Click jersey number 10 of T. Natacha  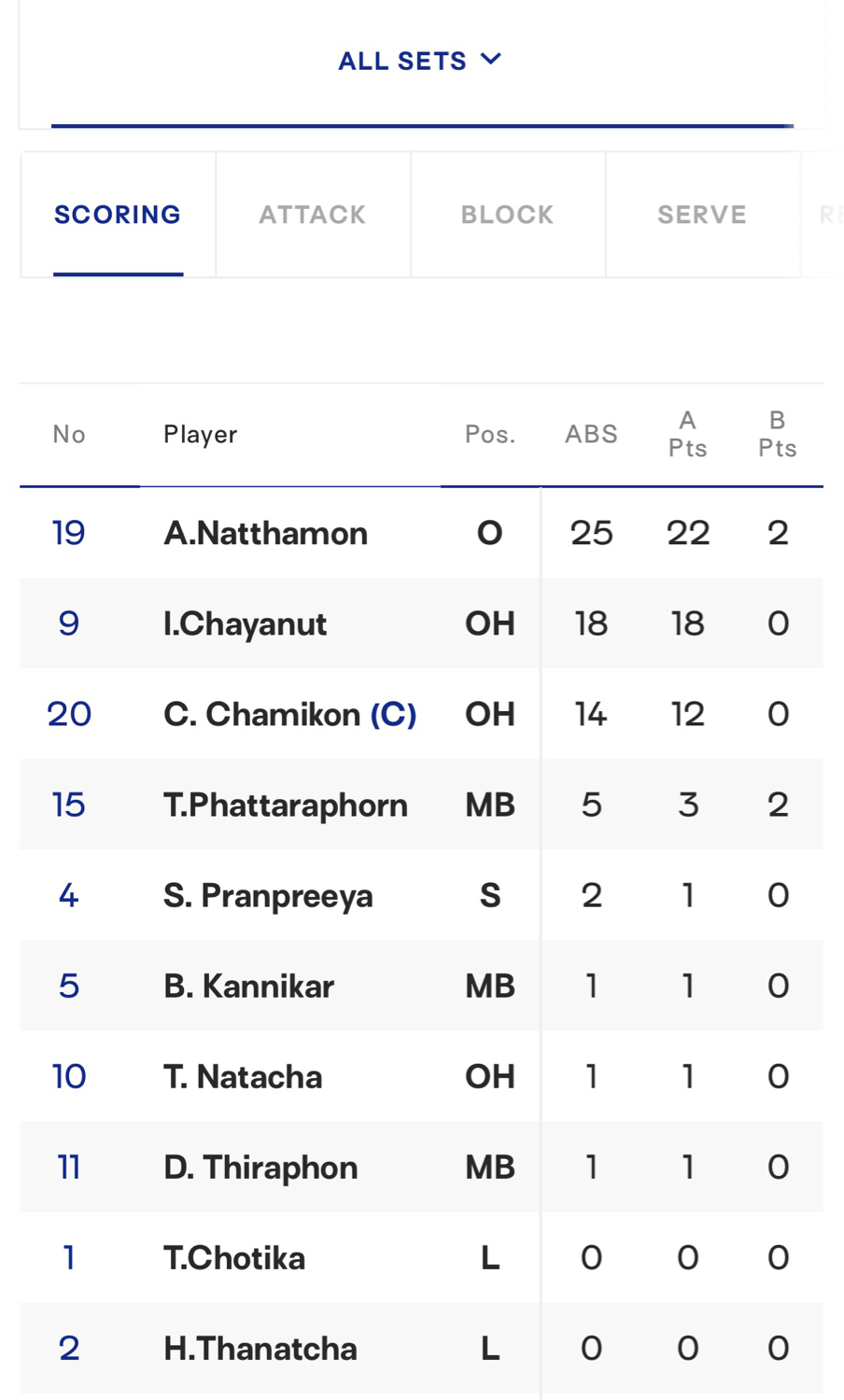[69, 1076]
